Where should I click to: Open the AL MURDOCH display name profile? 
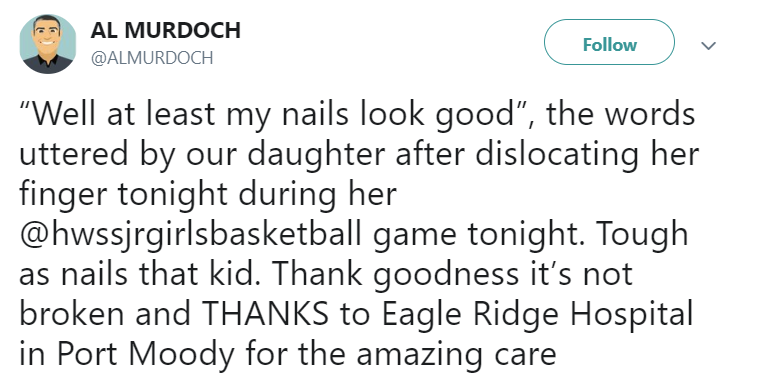pyautogui.click(x=165, y=30)
